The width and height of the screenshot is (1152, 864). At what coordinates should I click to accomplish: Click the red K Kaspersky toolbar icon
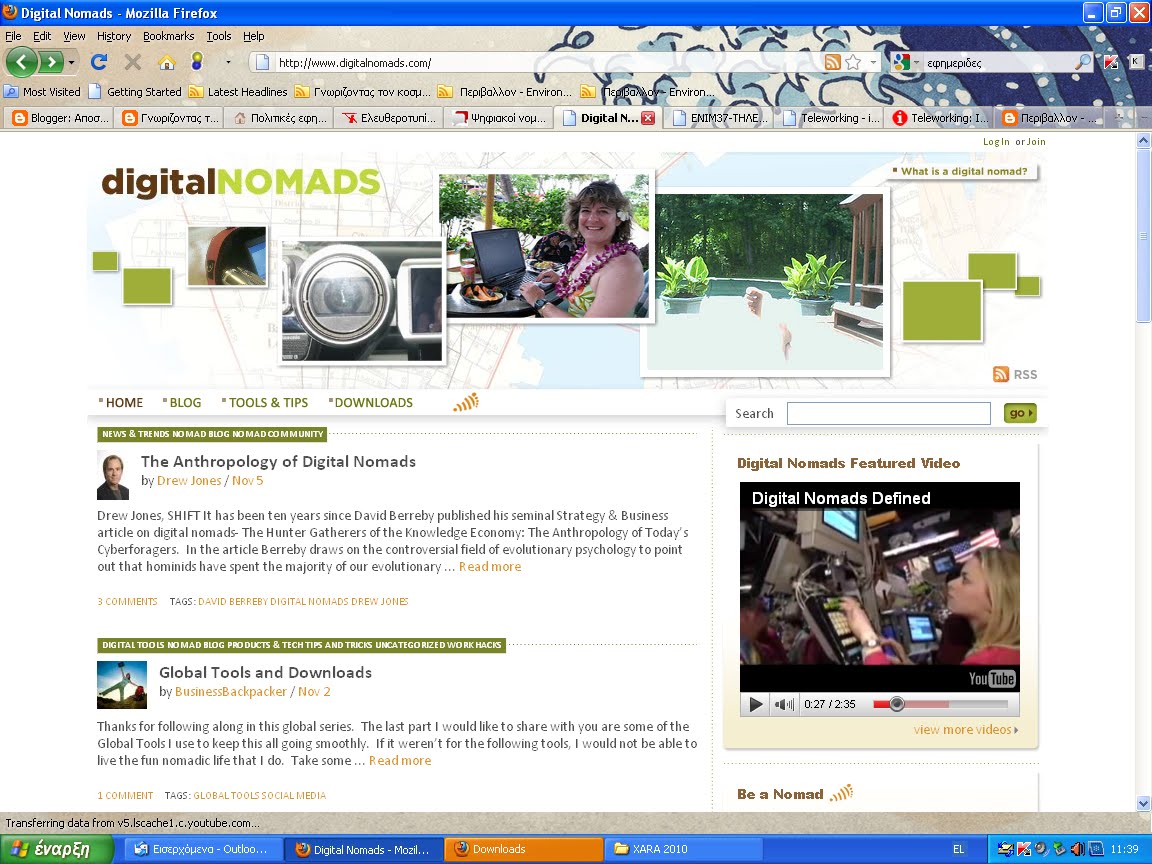point(1111,62)
